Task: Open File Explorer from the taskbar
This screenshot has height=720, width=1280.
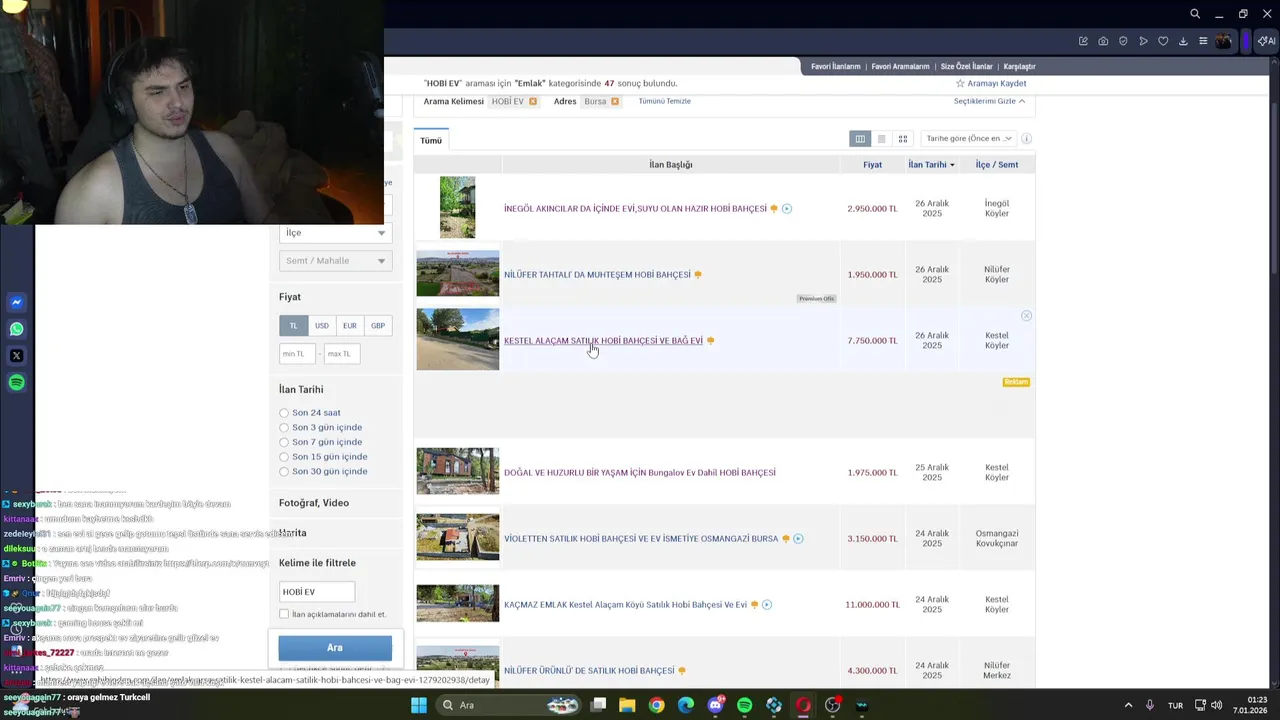Action: [627, 705]
